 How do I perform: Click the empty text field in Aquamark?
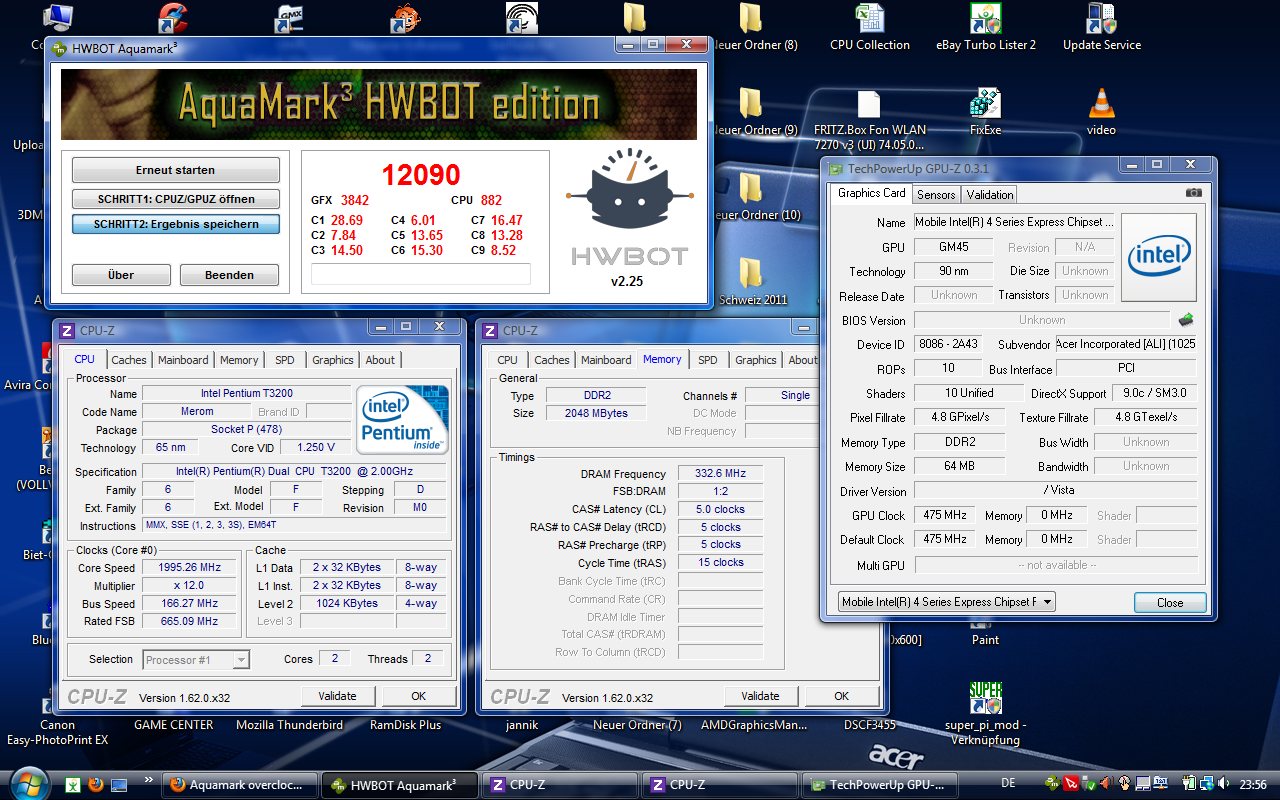point(421,274)
